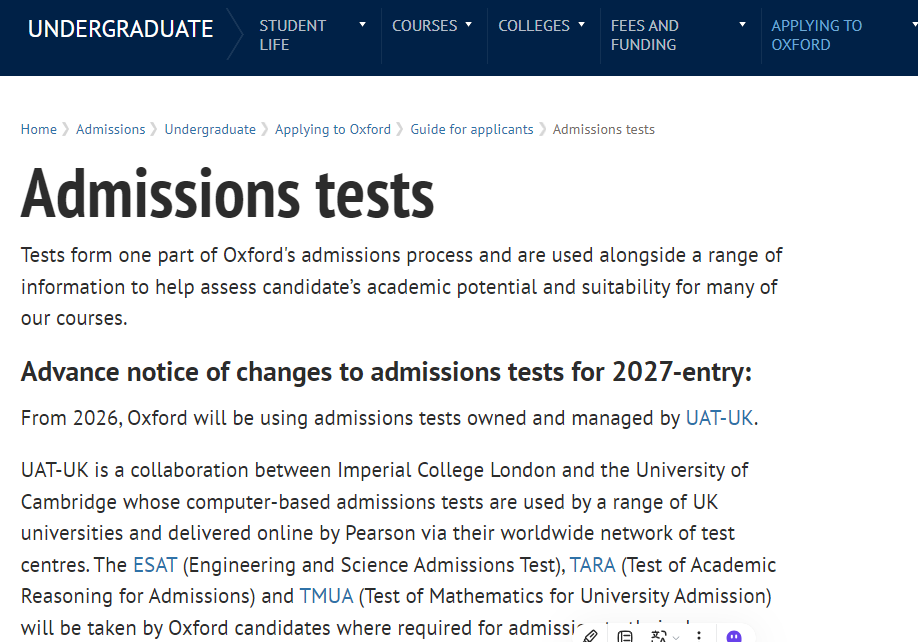918x642 pixels.
Task: Click the Admissions breadcrumb link
Action: pos(110,129)
